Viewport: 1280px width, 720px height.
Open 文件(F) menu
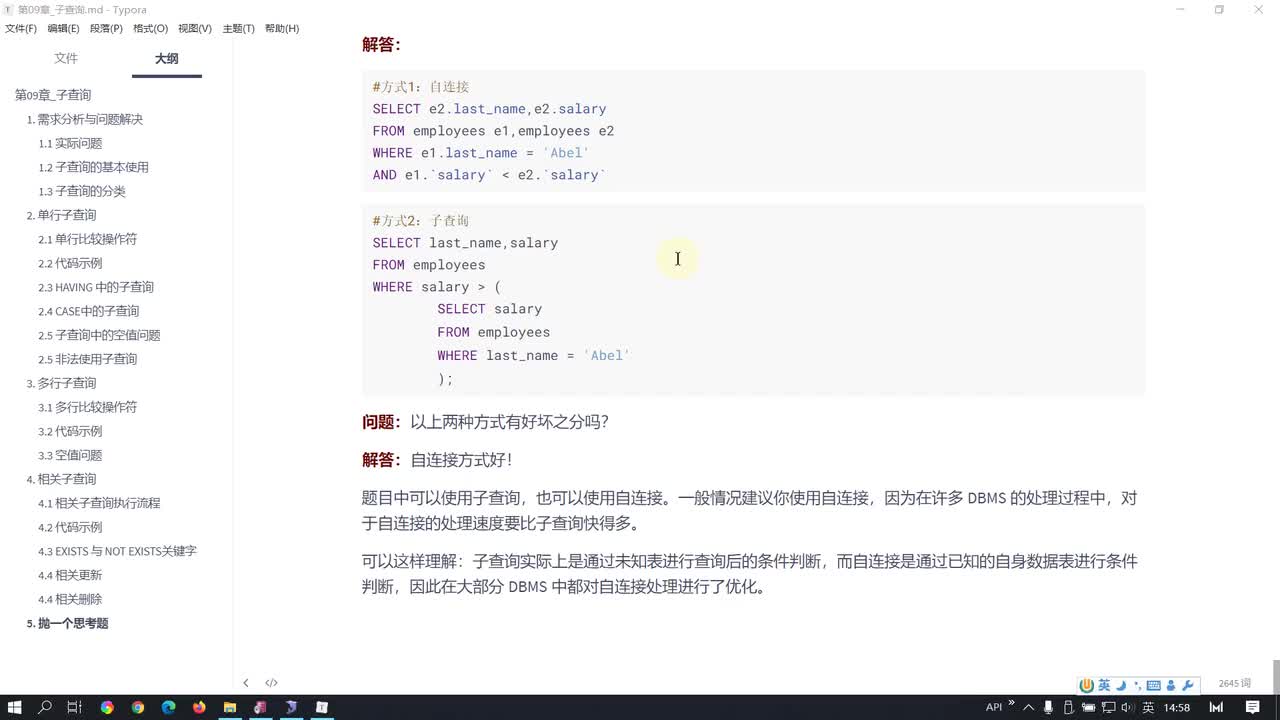click(x=21, y=28)
